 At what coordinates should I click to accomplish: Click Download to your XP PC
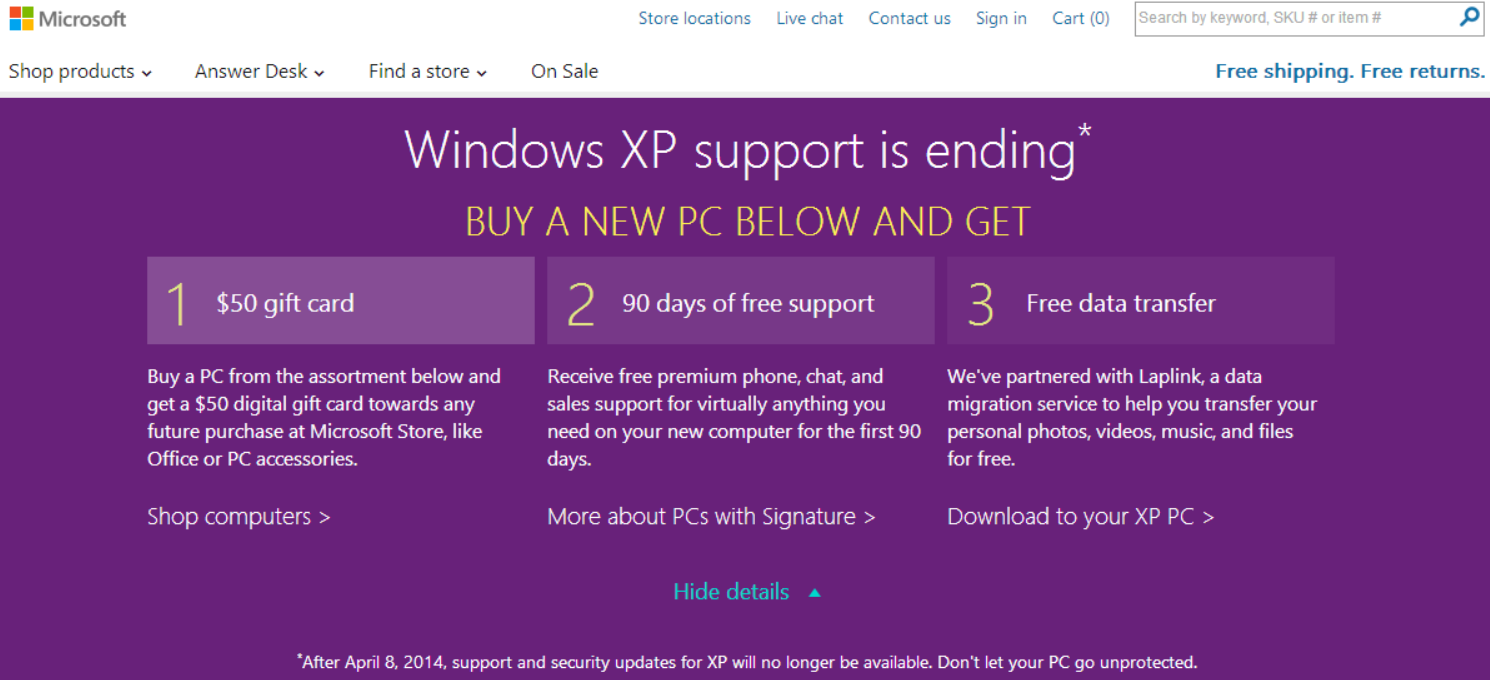(x=1081, y=517)
